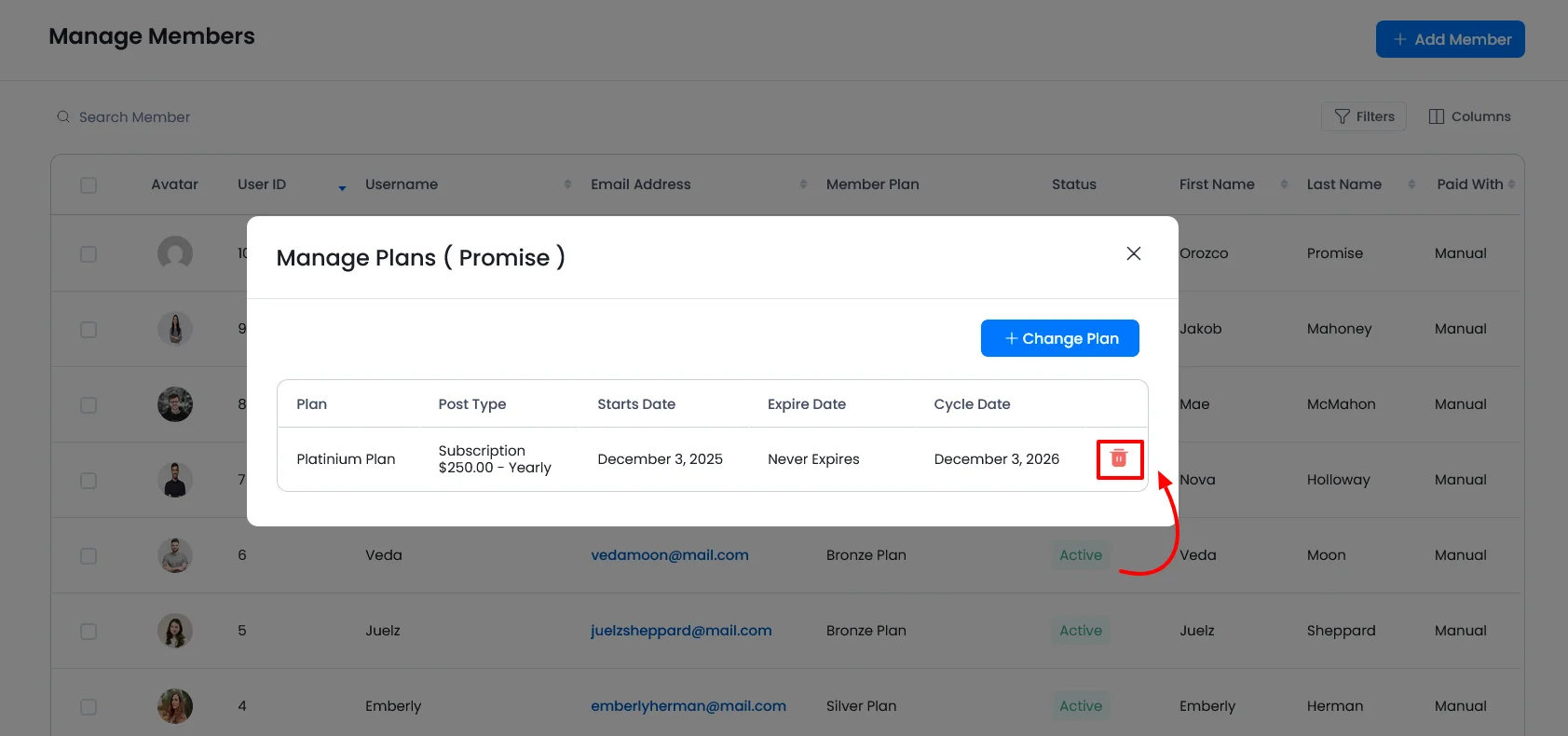The height and width of the screenshot is (736, 1568).
Task: Open the Filters panel
Action: [1363, 116]
